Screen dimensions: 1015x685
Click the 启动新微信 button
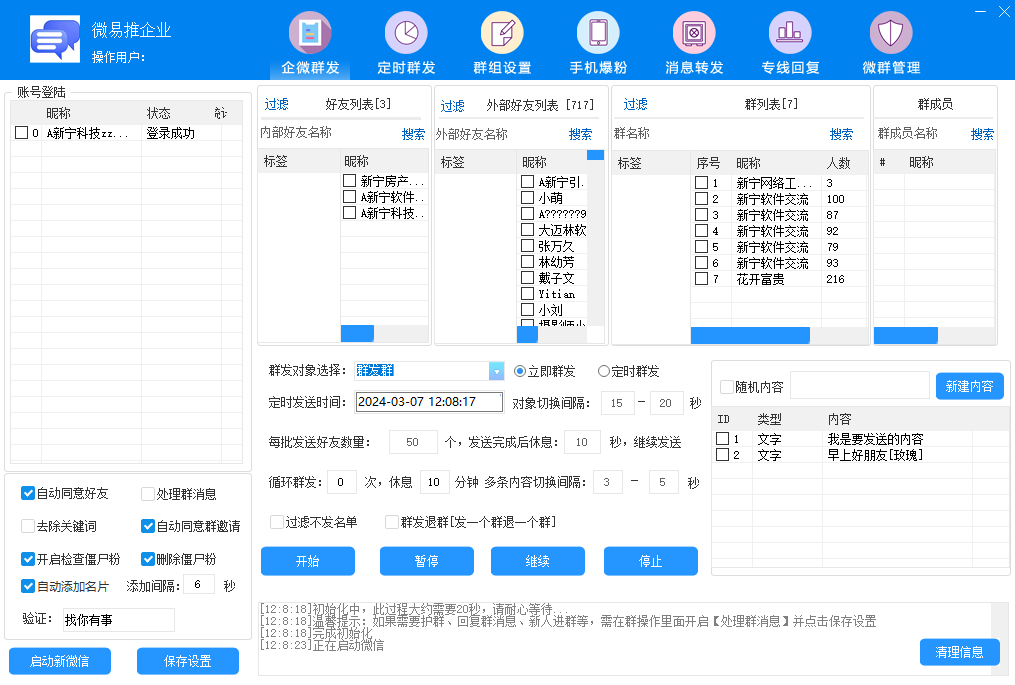pyautogui.click(x=60, y=661)
